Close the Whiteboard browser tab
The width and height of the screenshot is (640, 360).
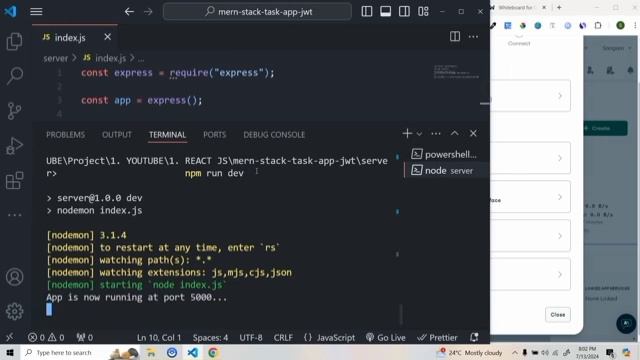click(544, 7)
